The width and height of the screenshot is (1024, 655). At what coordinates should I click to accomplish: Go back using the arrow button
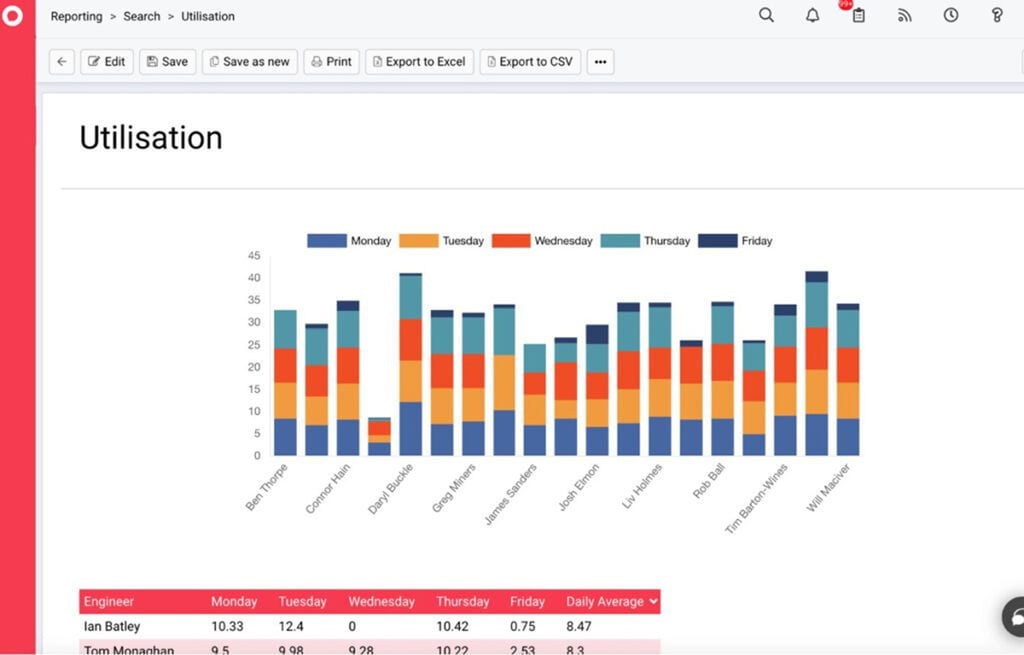61,61
